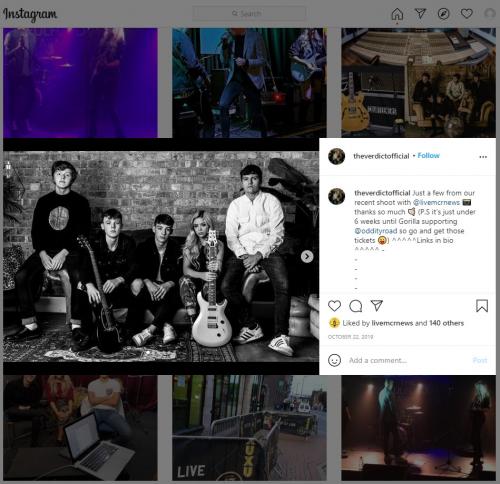Open the studio mixing desk thumbnail
The image size is (500, 484).
click(x=418, y=83)
